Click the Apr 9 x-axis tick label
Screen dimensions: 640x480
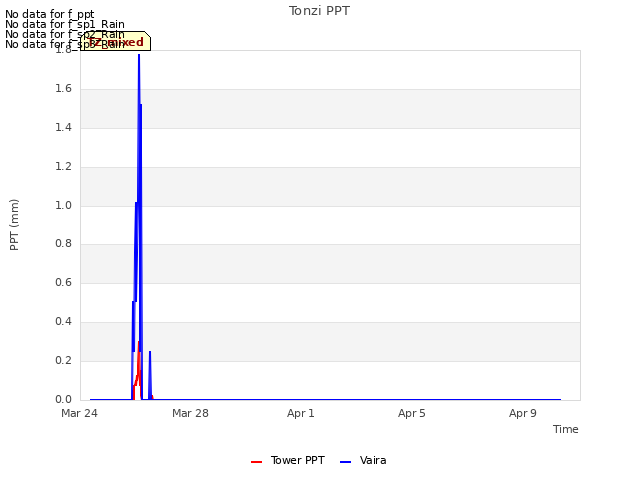(x=522, y=413)
